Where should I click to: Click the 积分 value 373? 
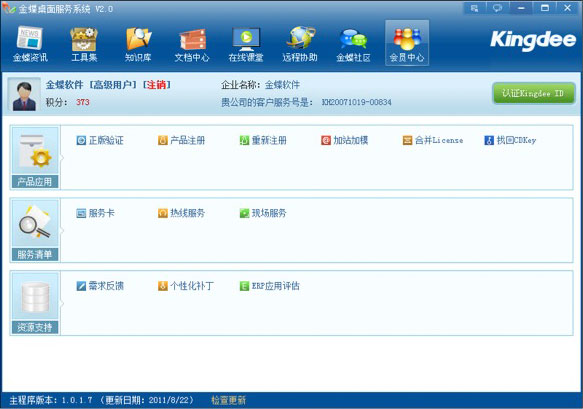[83, 102]
